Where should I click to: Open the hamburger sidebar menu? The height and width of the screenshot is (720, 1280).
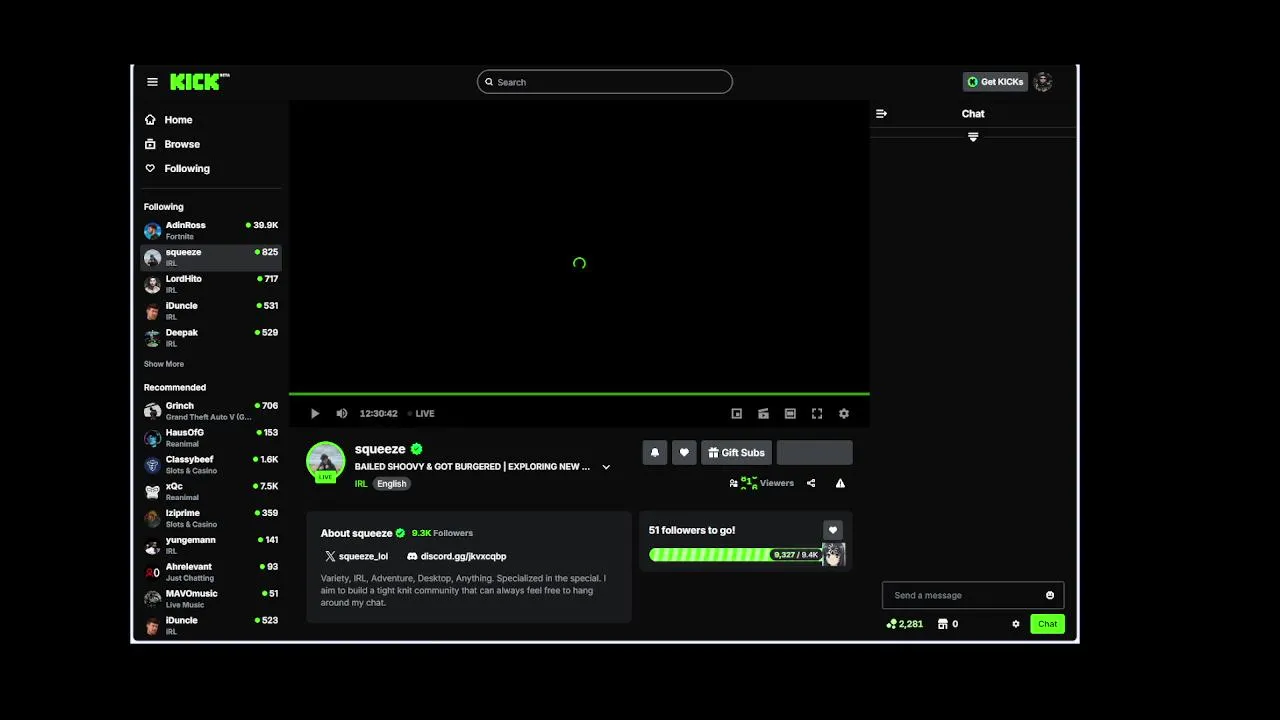coord(152,82)
